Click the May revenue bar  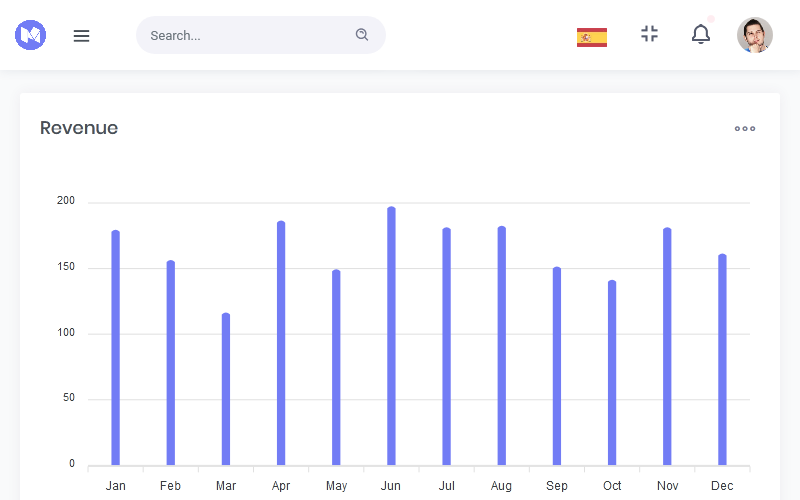tap(336, 367)
